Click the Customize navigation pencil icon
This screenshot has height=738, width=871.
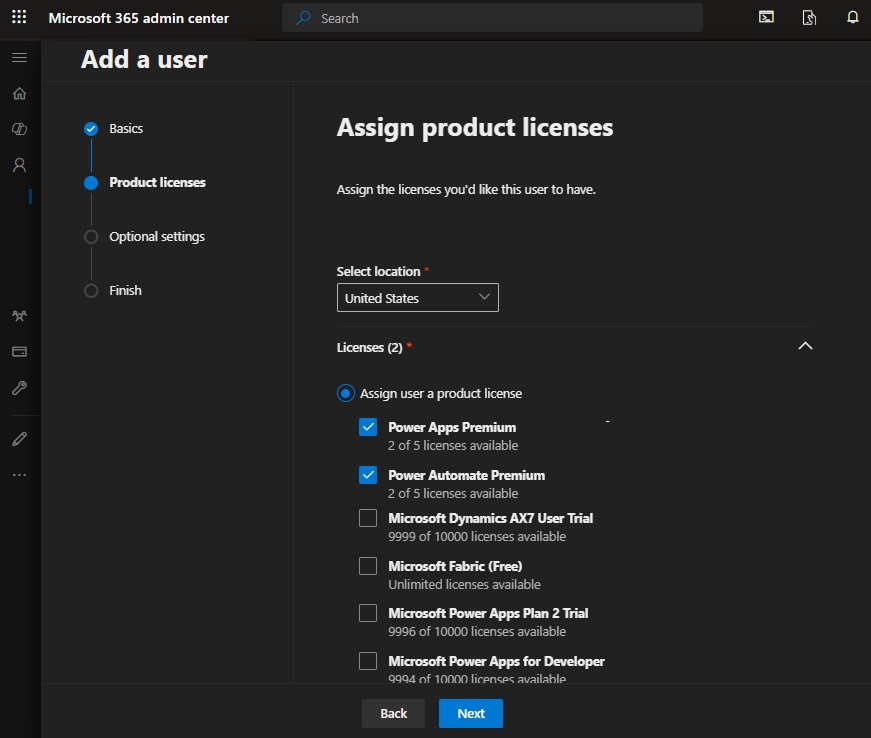tap(19, 439)
